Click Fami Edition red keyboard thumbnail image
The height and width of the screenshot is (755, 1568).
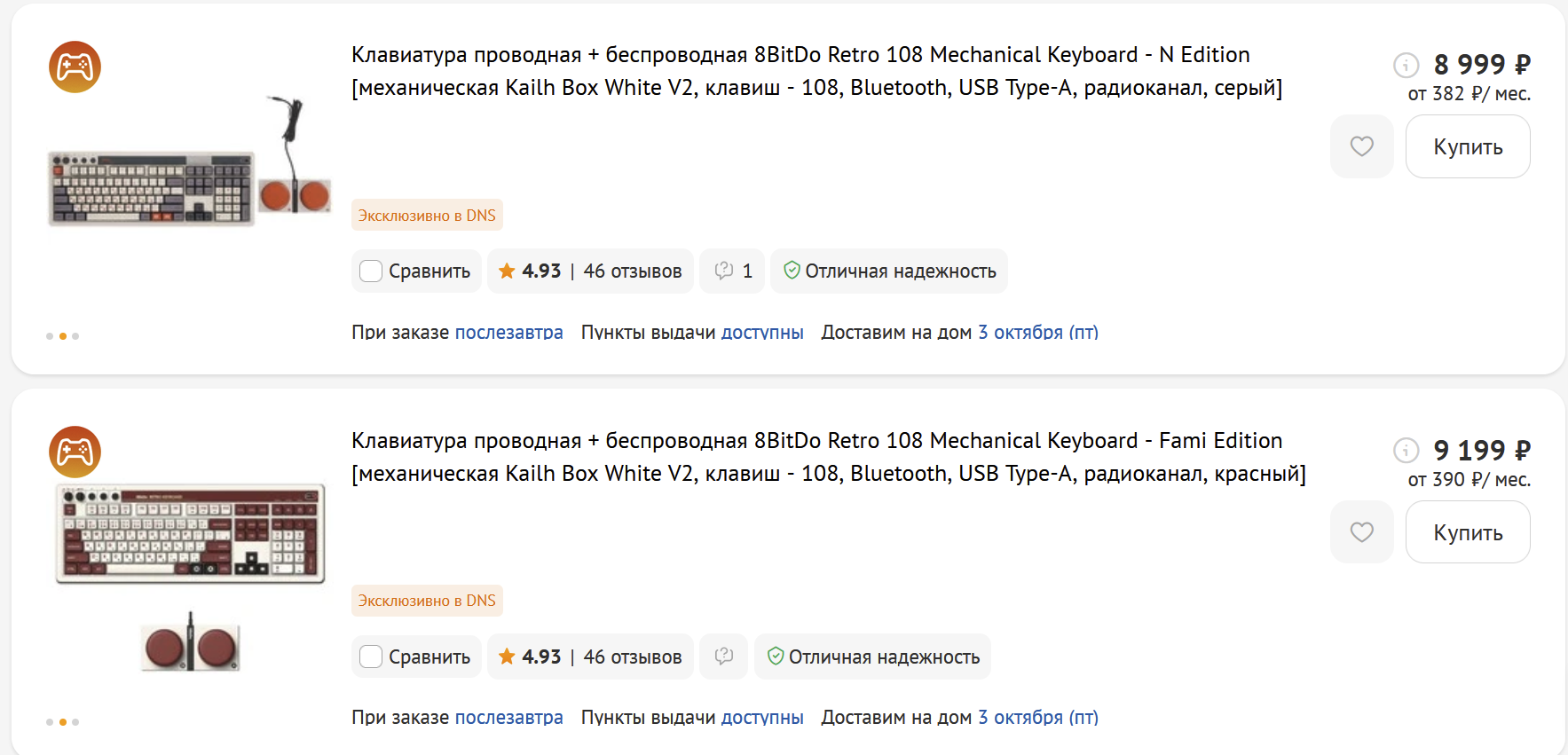point(190,534)
